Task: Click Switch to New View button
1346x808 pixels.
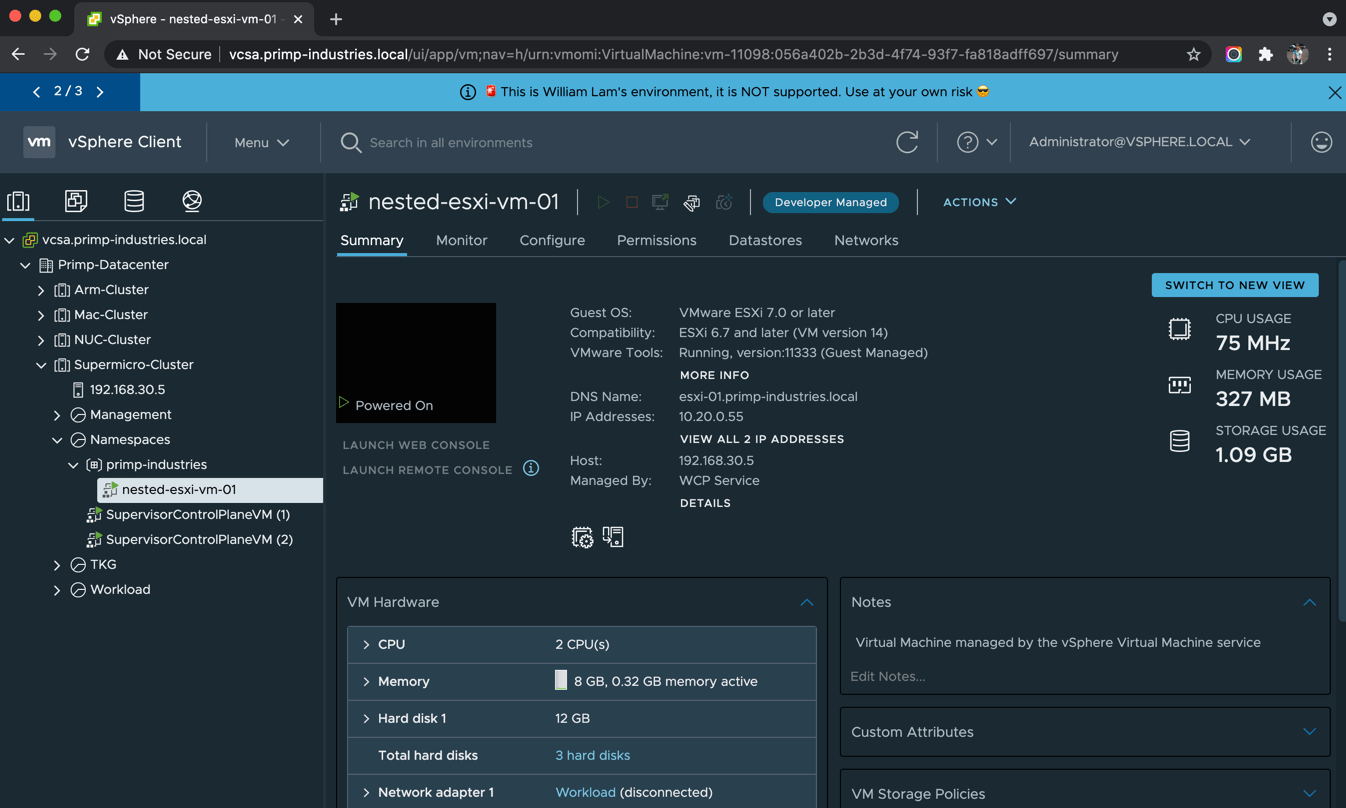Action: [x=1235, y=285]
